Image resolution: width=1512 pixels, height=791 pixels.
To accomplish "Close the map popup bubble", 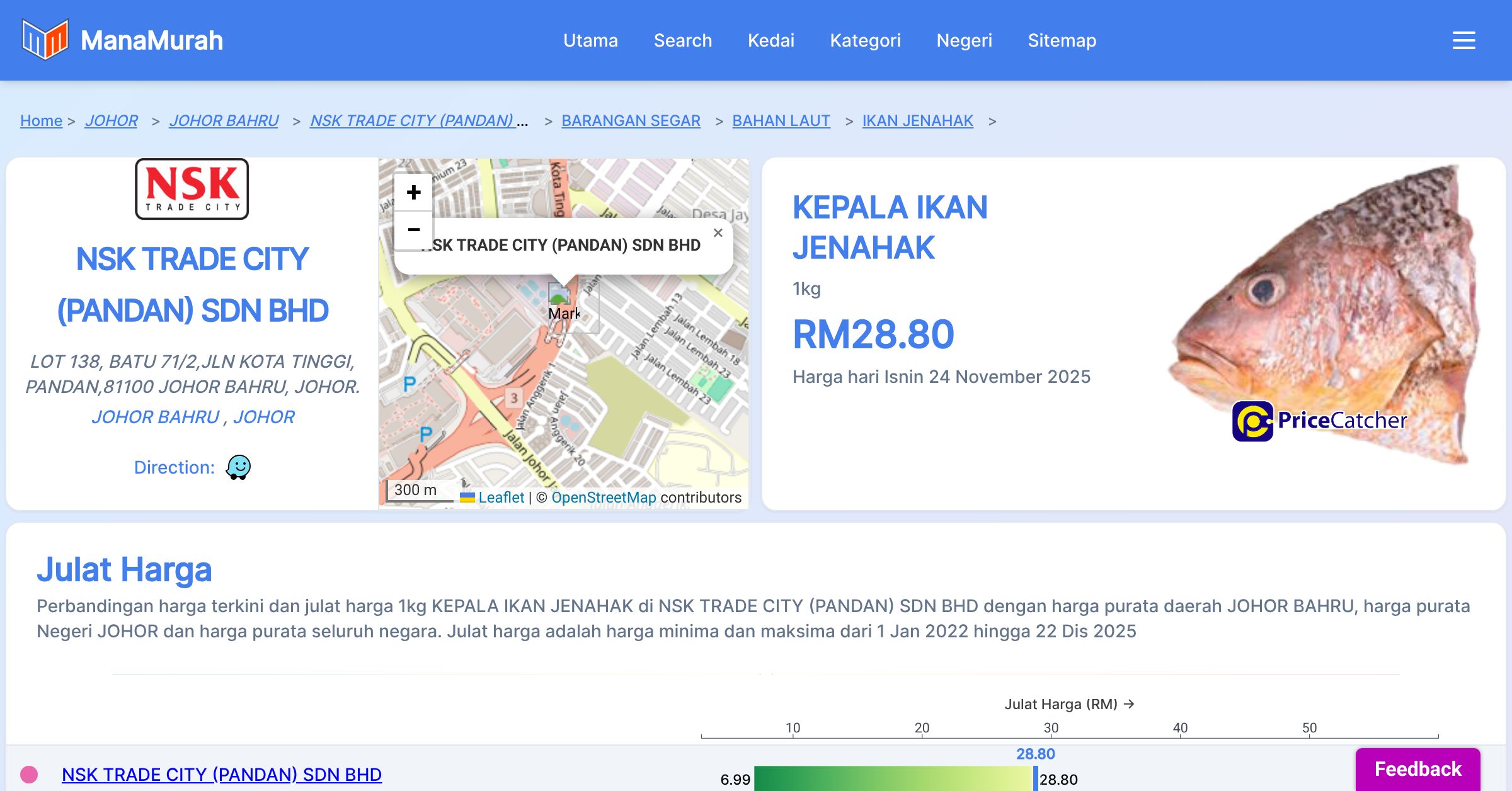I will point(718,233).
